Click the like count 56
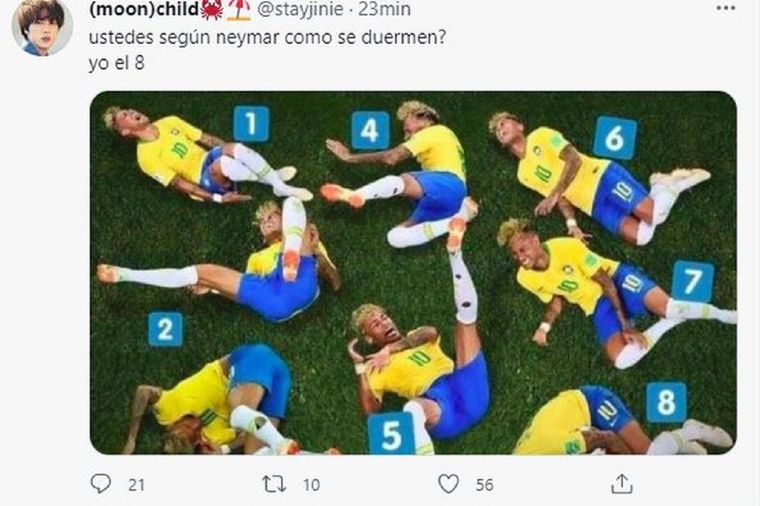The width and height of the screenshot is (760, 506). [484, 485]
